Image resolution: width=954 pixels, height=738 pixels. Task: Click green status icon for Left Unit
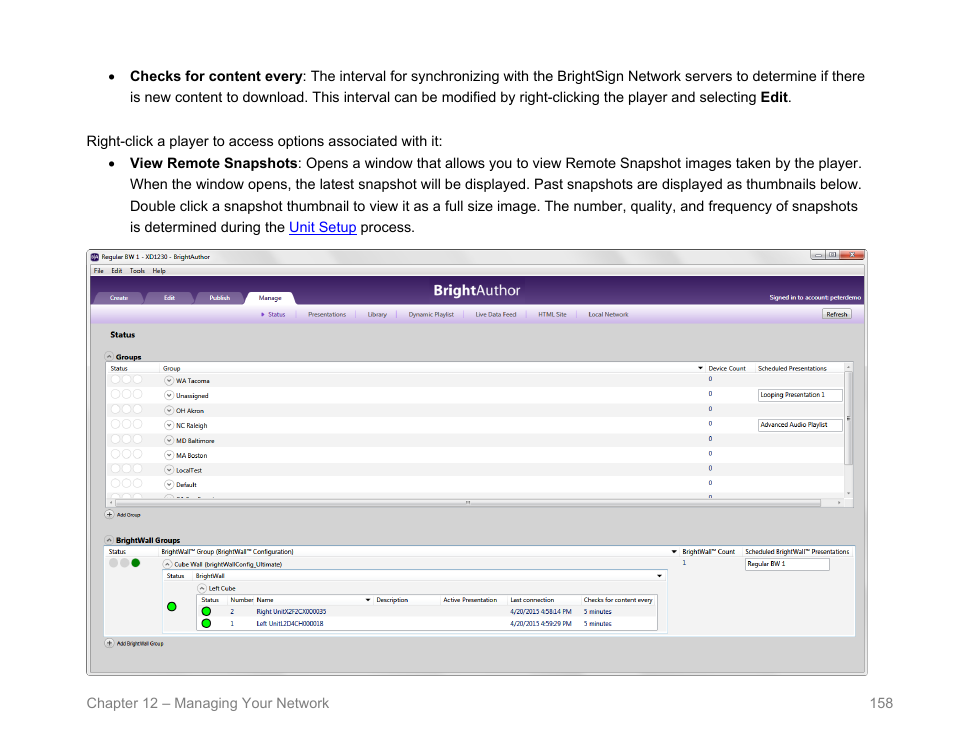pyautogui.click(x=206, y=624)
